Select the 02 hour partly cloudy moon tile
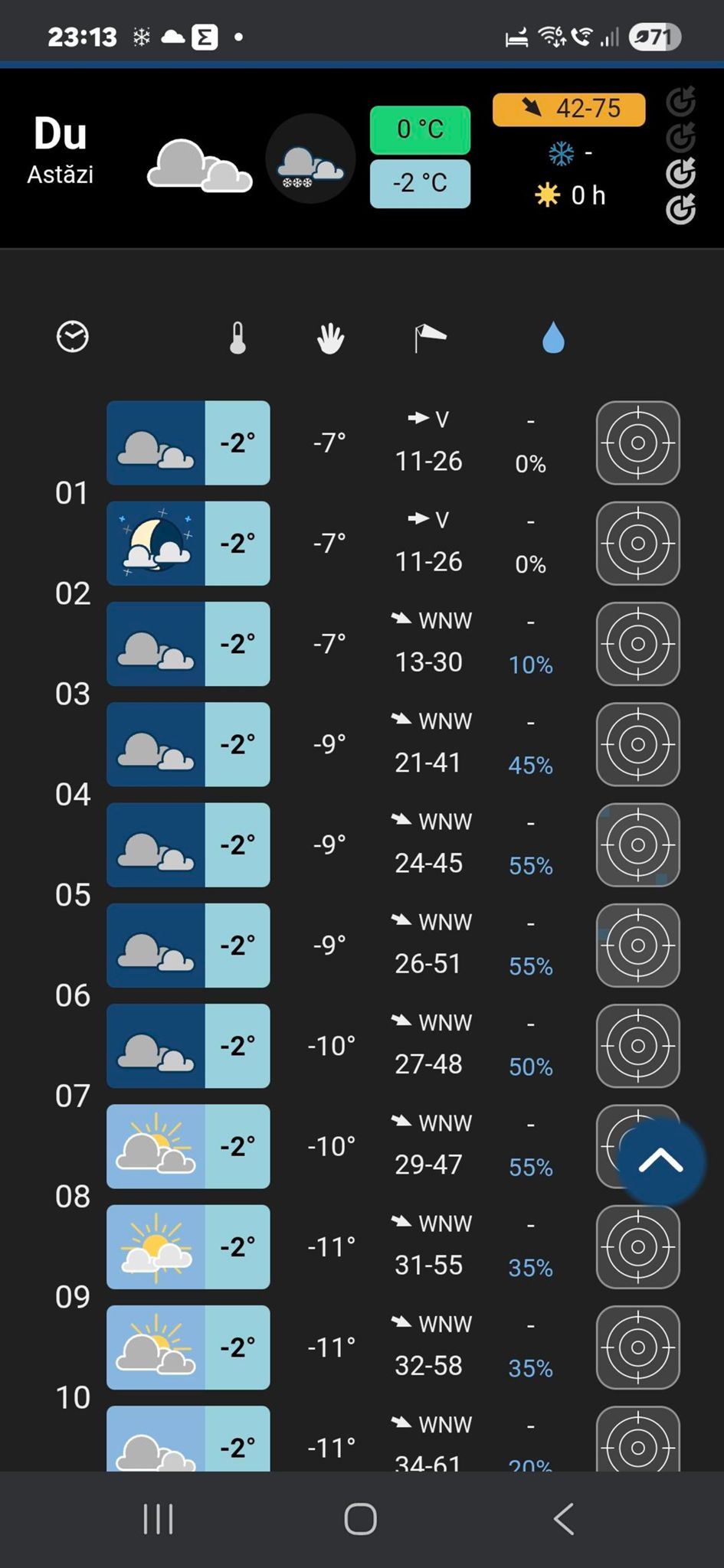The width and height of the screenshot is (724, 1568). (156, 544)
